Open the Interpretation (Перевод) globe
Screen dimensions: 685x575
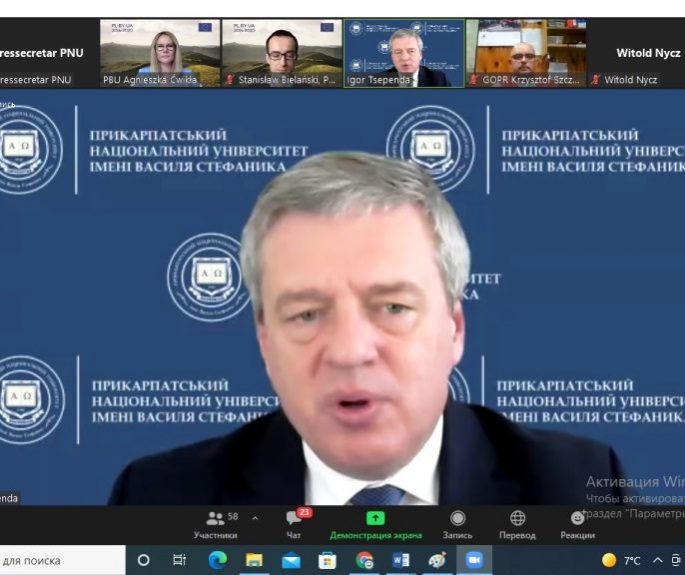pyautogui.click(x=517, y=524)
